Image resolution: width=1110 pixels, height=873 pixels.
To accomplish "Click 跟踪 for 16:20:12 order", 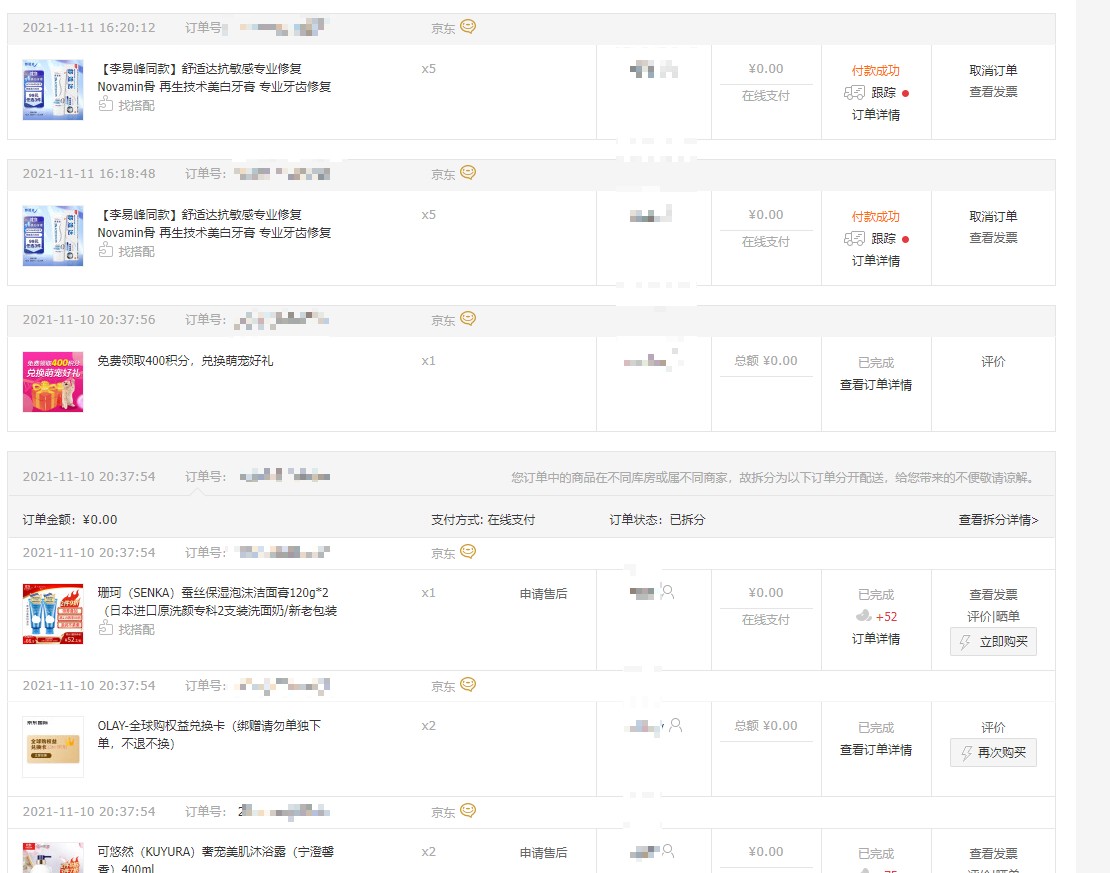I will 883,93.
